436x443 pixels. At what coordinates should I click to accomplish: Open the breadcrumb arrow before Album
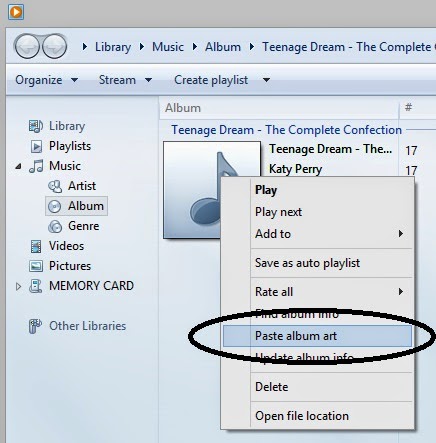(x=195, y=47)
